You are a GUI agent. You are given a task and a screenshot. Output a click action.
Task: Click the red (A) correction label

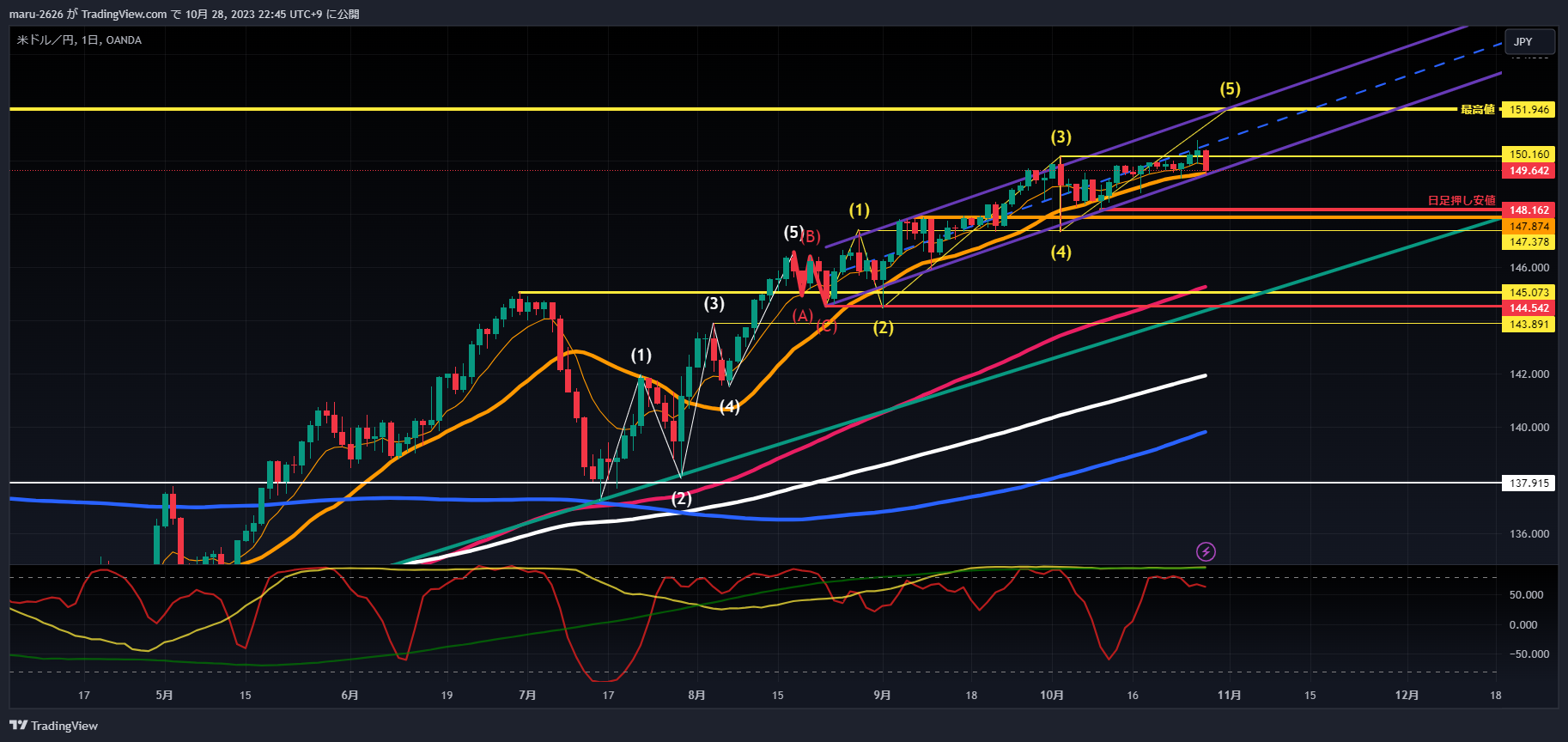click(803, 315)
